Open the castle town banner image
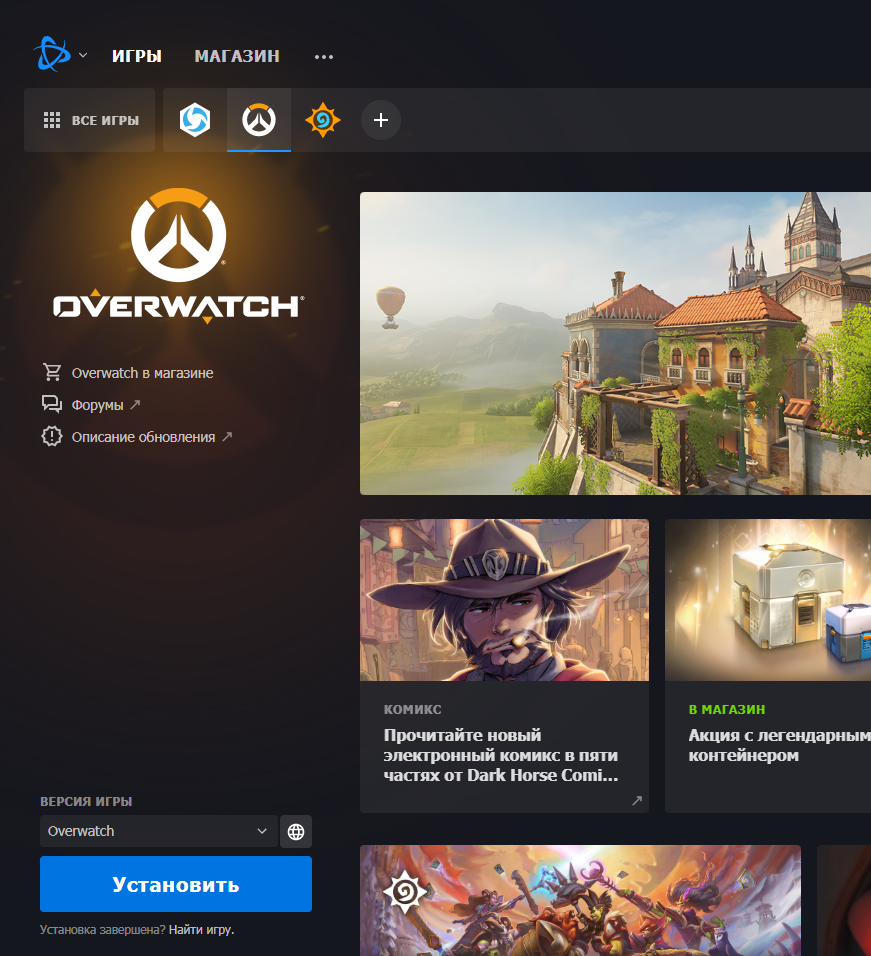Viewport: 871px width, 956px height. (616, 343)
